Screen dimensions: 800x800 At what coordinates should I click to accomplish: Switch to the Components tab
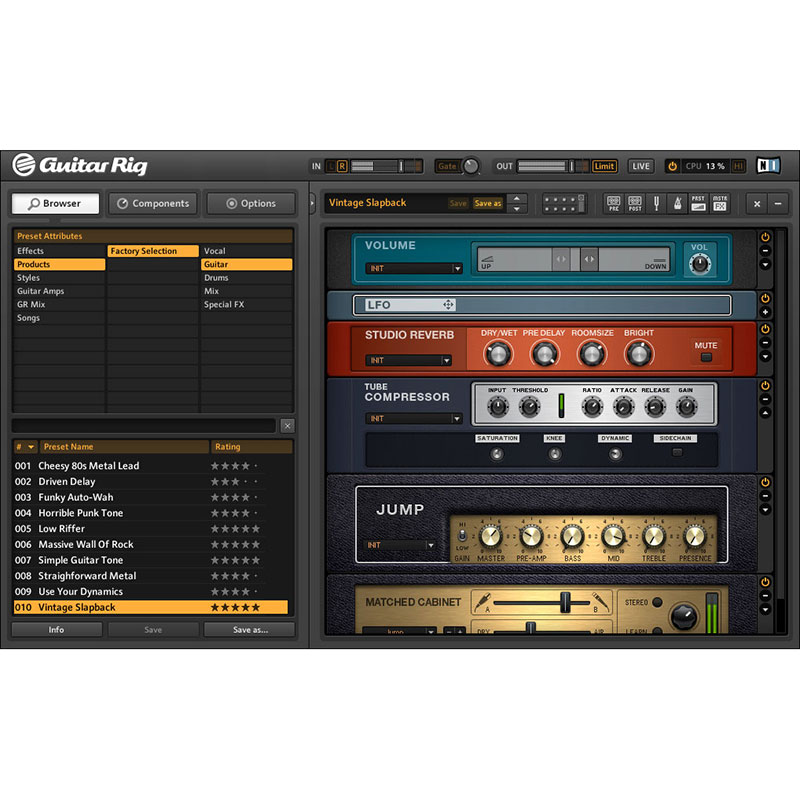[153, 203]
